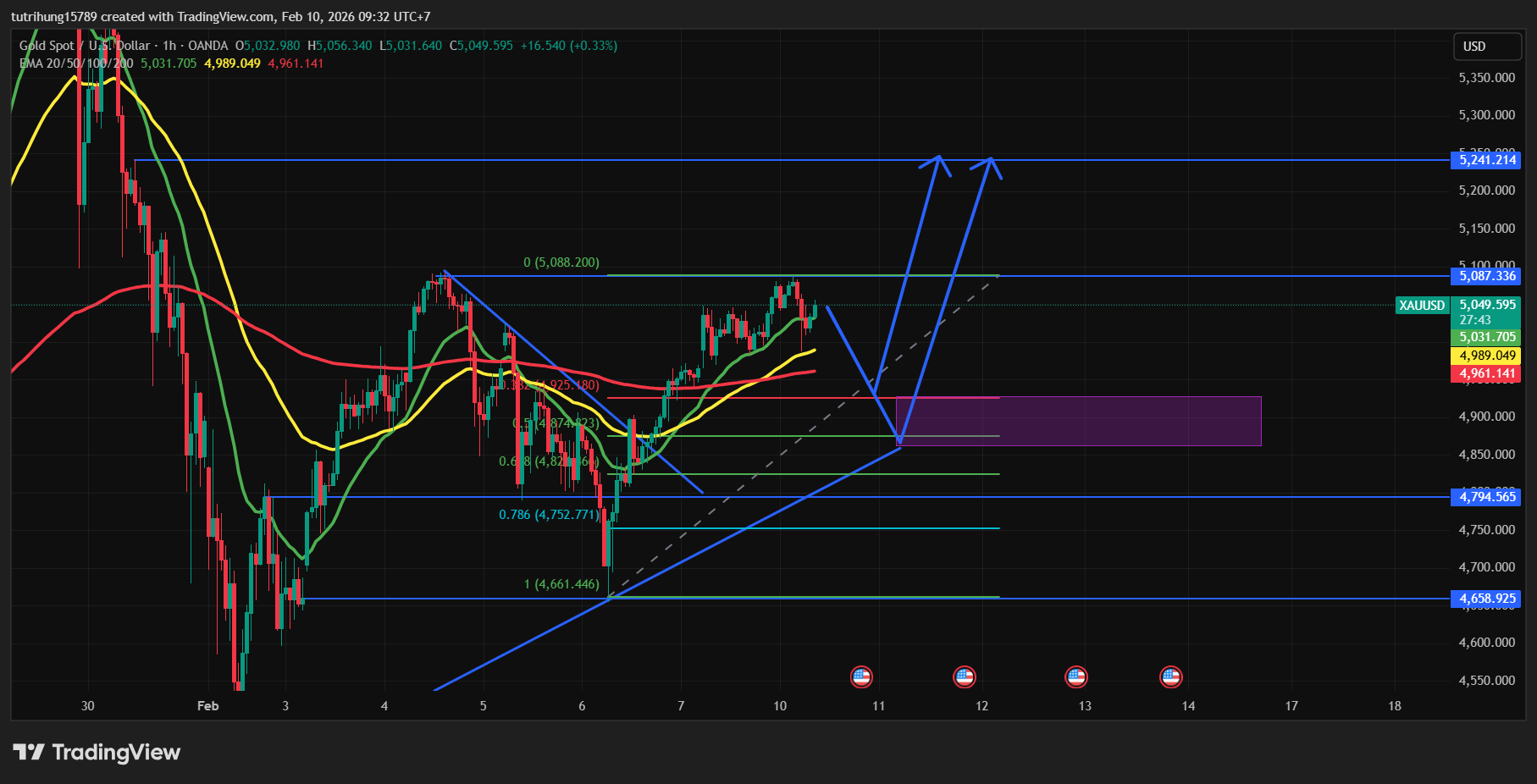Click the yellow 4,989.049 EMA price axis label
Viewport: 1537px width, 784px height.
coord(1486,356)
